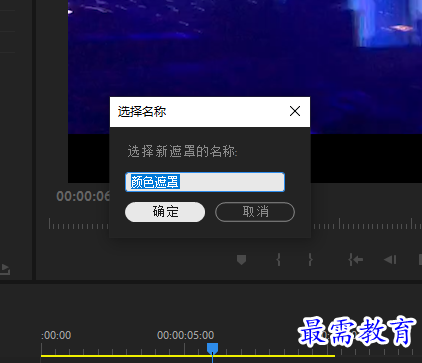The height and width of the screenshot is (363, 422).
Task: Step back one frame
Action: (390, 259)
